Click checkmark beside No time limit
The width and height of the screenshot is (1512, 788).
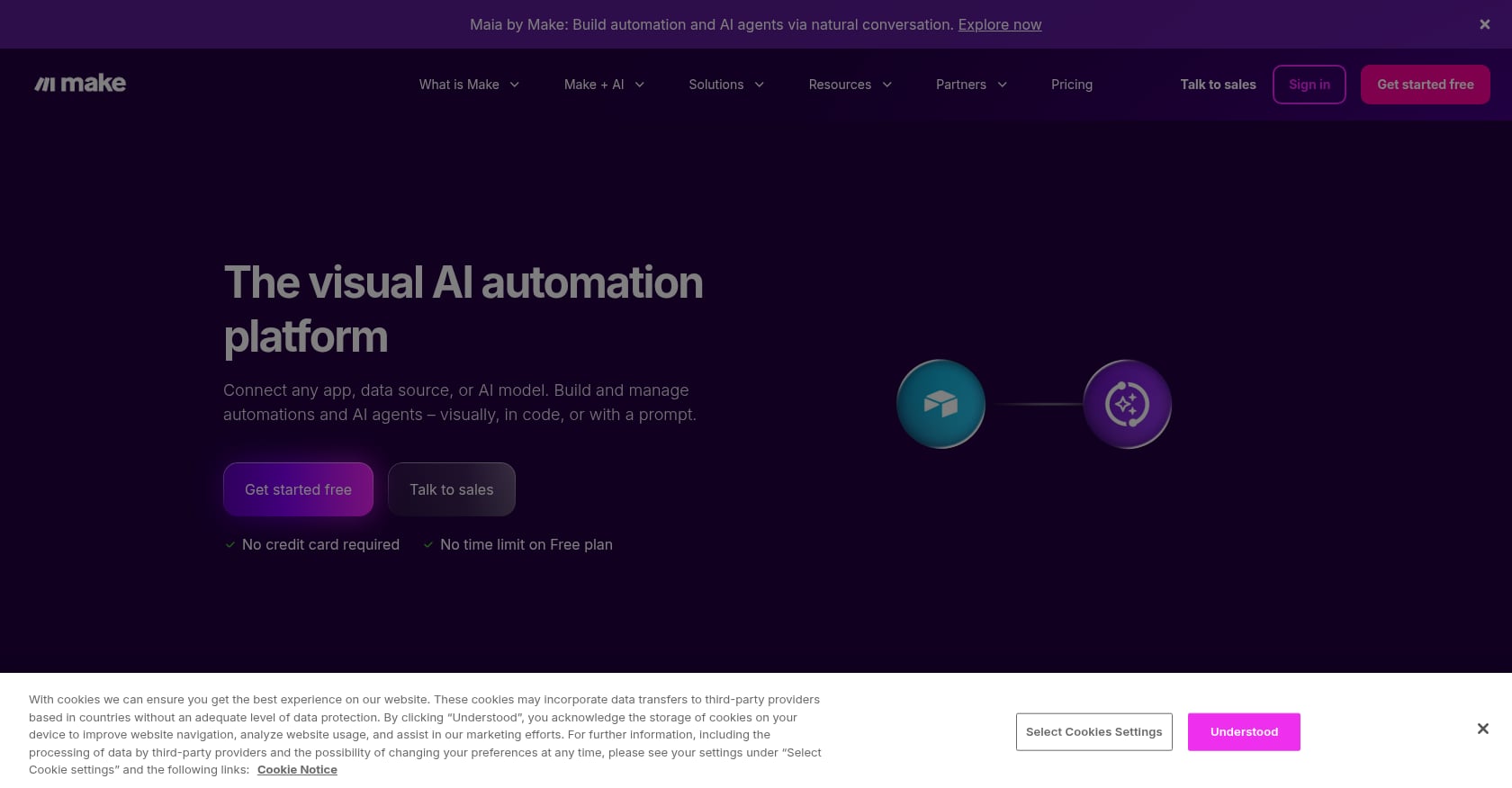[428, 545]
